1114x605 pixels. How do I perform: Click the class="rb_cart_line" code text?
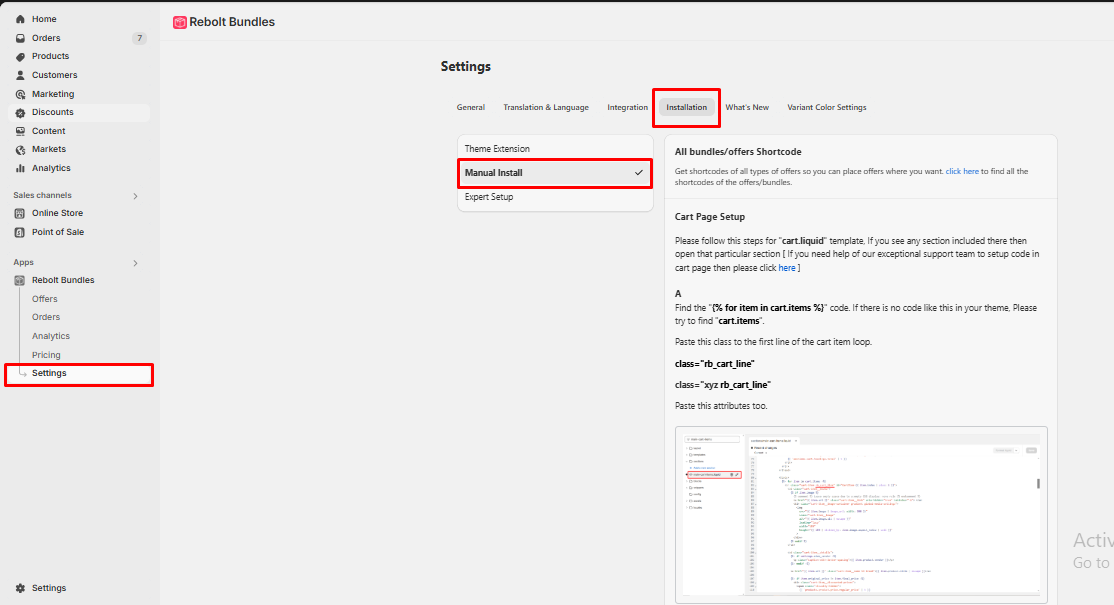(715, 364)
